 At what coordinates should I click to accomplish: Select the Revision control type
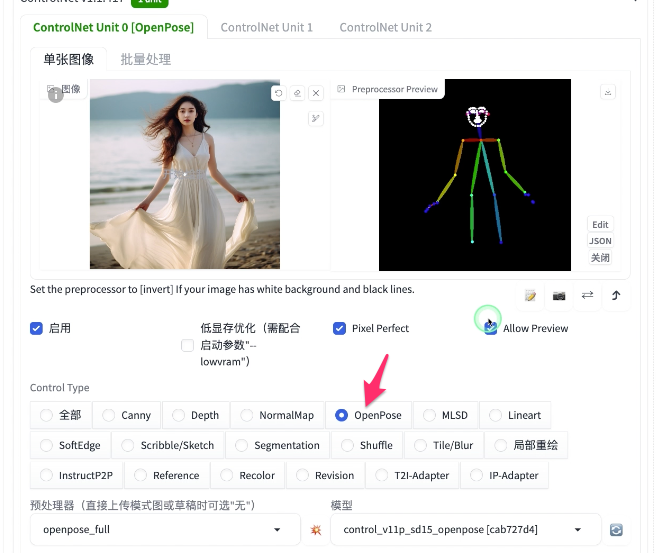coord(325,475)
